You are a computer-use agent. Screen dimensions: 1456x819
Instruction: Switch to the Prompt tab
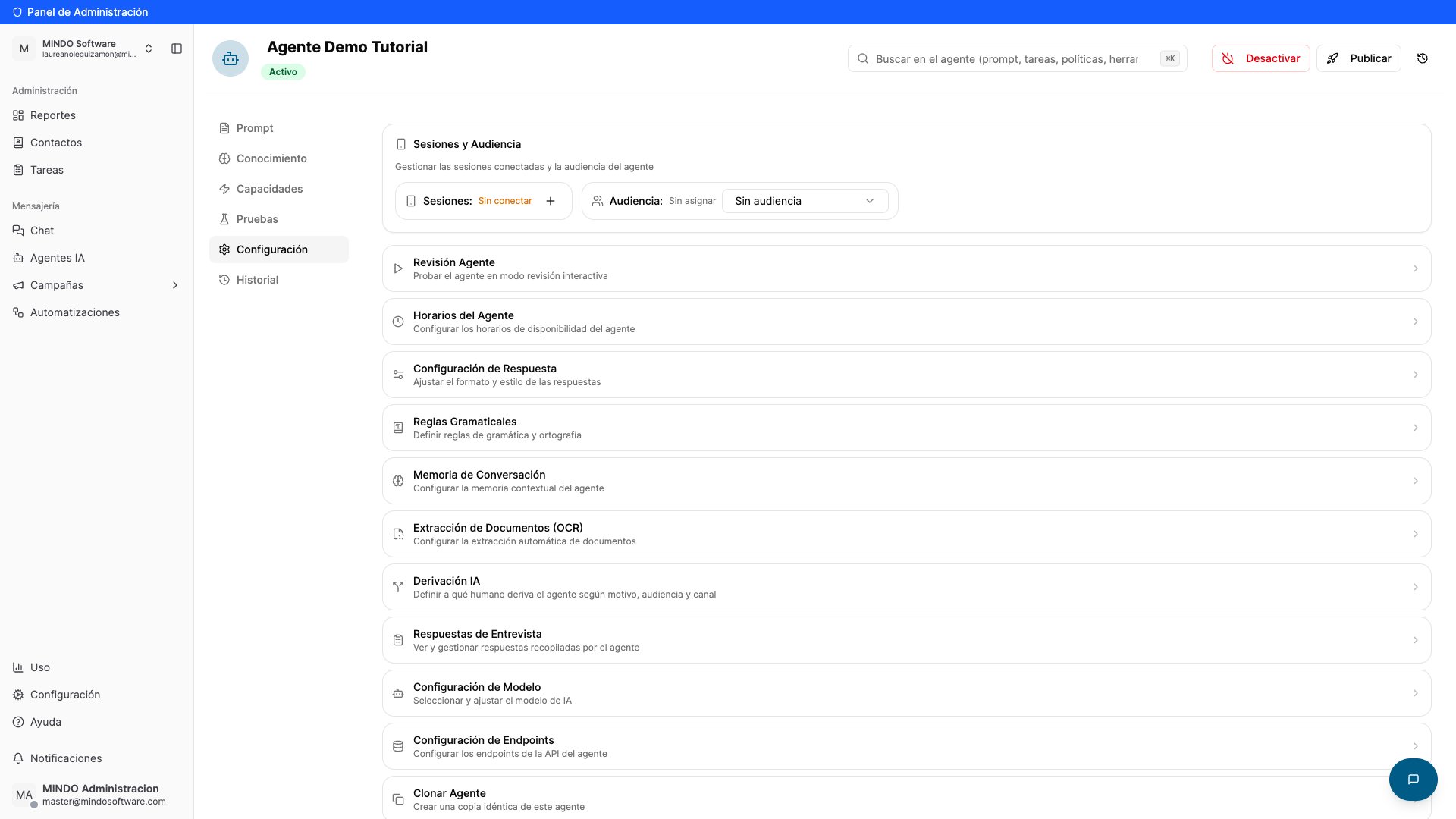(x=279, y=128)
